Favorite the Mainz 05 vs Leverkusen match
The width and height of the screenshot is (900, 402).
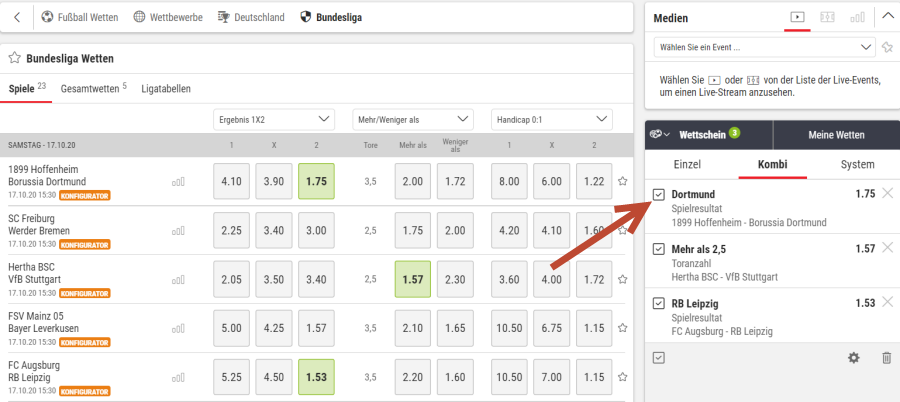[622, 328]
